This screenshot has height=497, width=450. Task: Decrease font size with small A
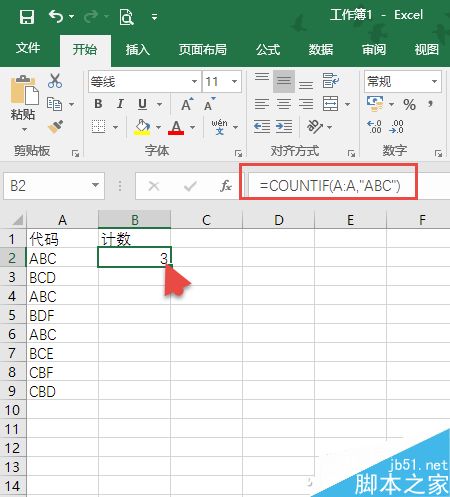tap(210, 104)
